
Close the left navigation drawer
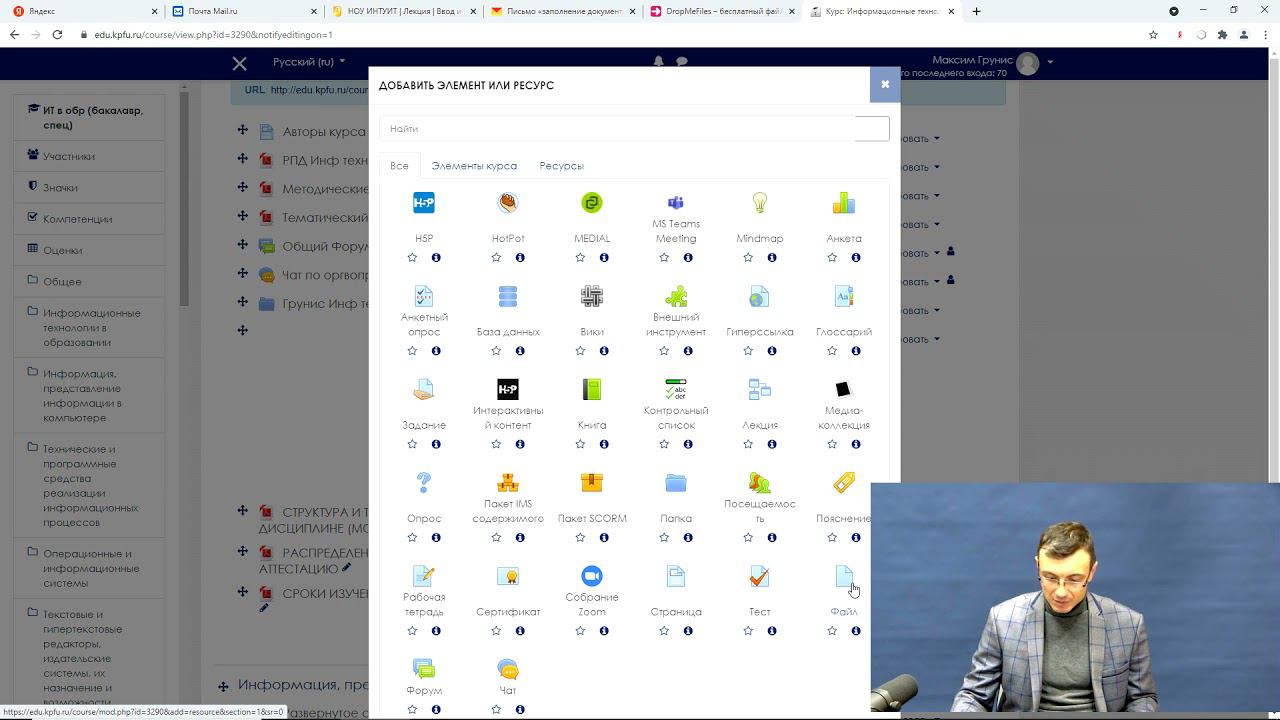point(239,63)
